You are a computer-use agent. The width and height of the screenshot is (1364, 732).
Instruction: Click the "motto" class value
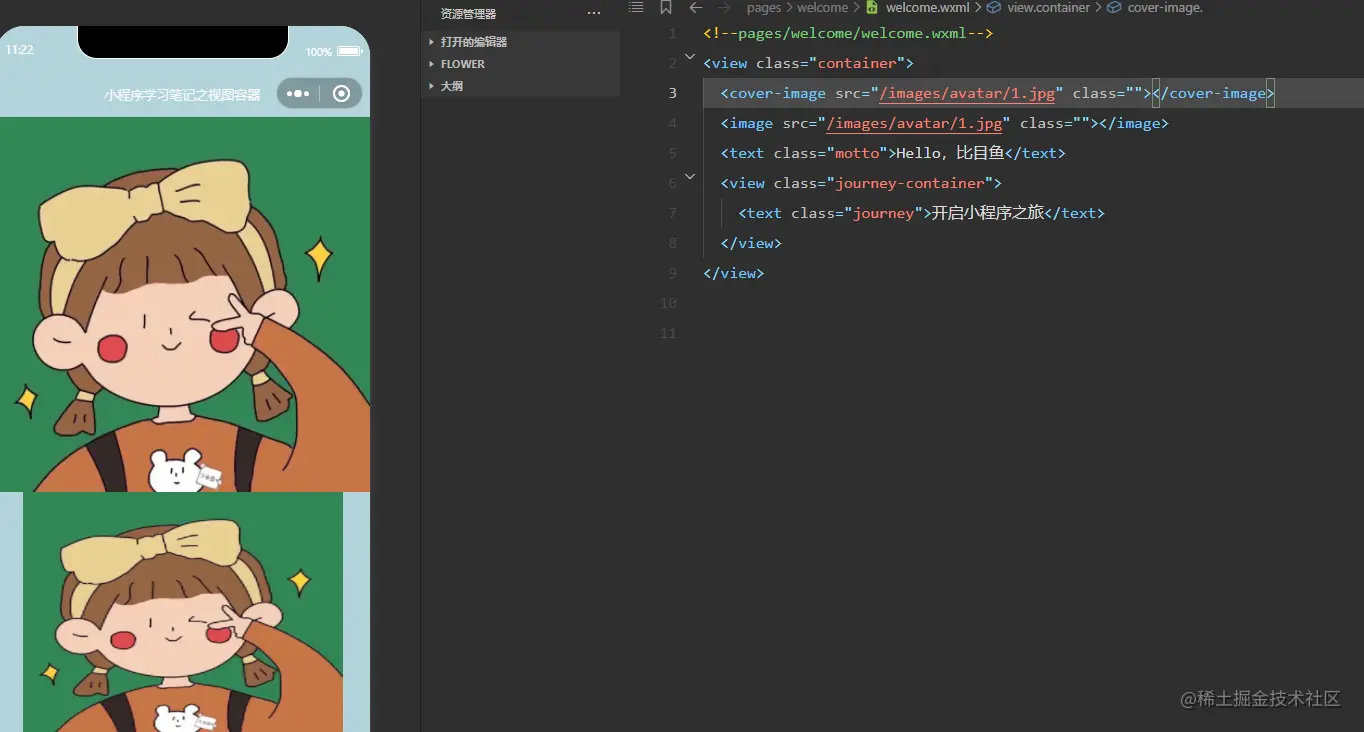[x=857, y=153]
